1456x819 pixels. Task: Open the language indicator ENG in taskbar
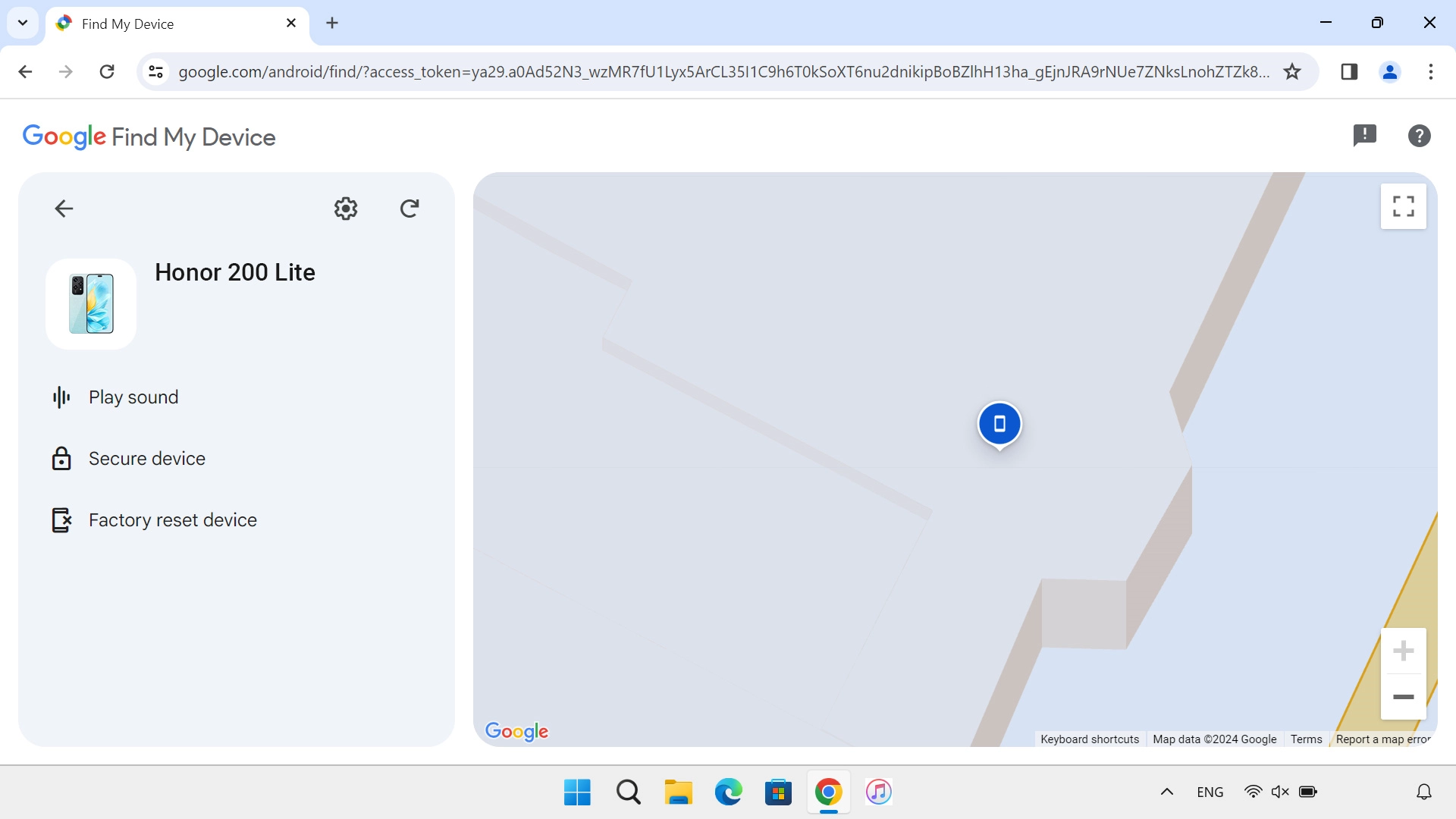click(x=1210, y=791)
